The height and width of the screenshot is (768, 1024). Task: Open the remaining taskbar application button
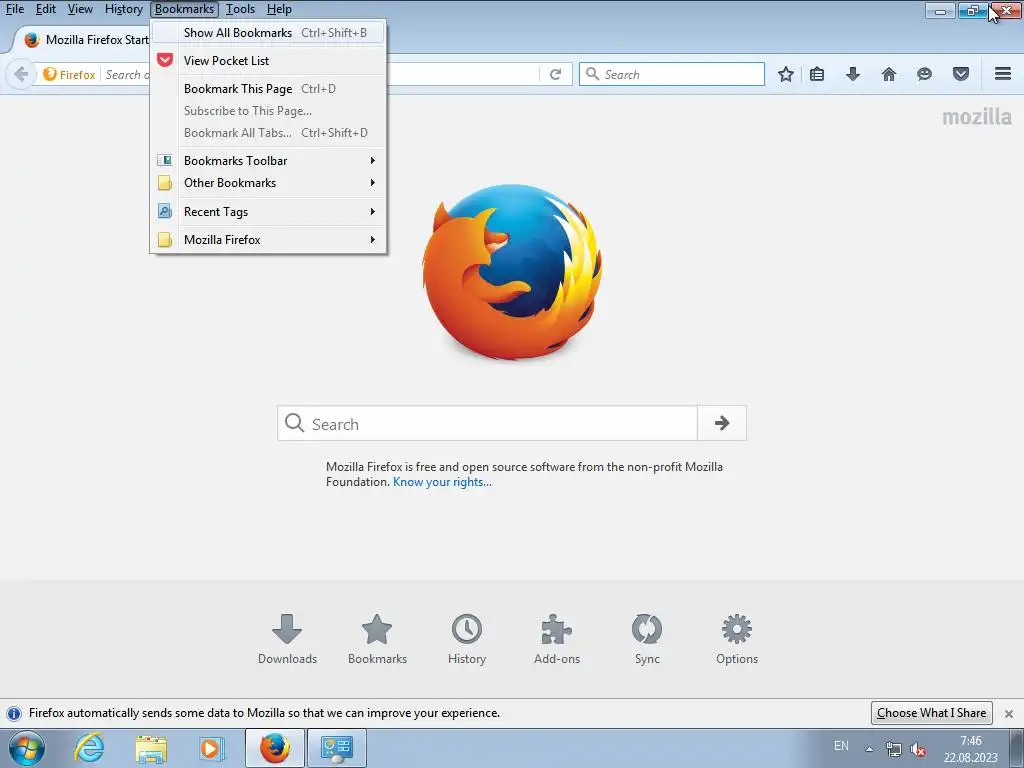coord(336,748)
